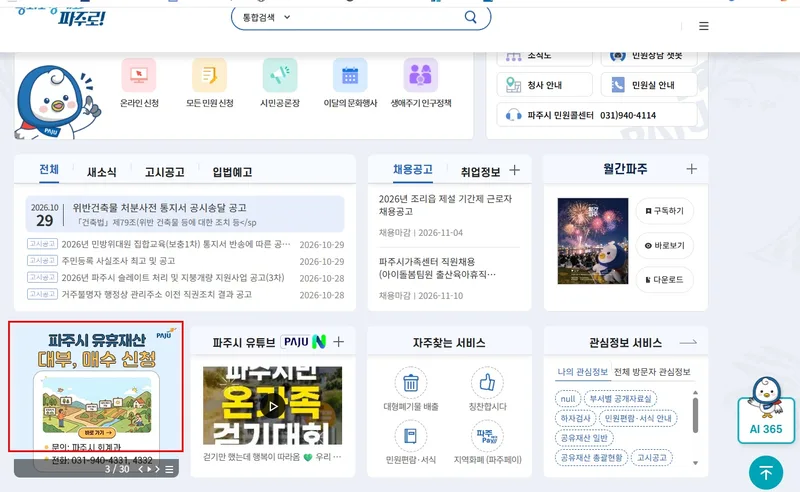Click the null tag
The height and width of the screenshot is (492, 800).
click(x=568, y=399)
